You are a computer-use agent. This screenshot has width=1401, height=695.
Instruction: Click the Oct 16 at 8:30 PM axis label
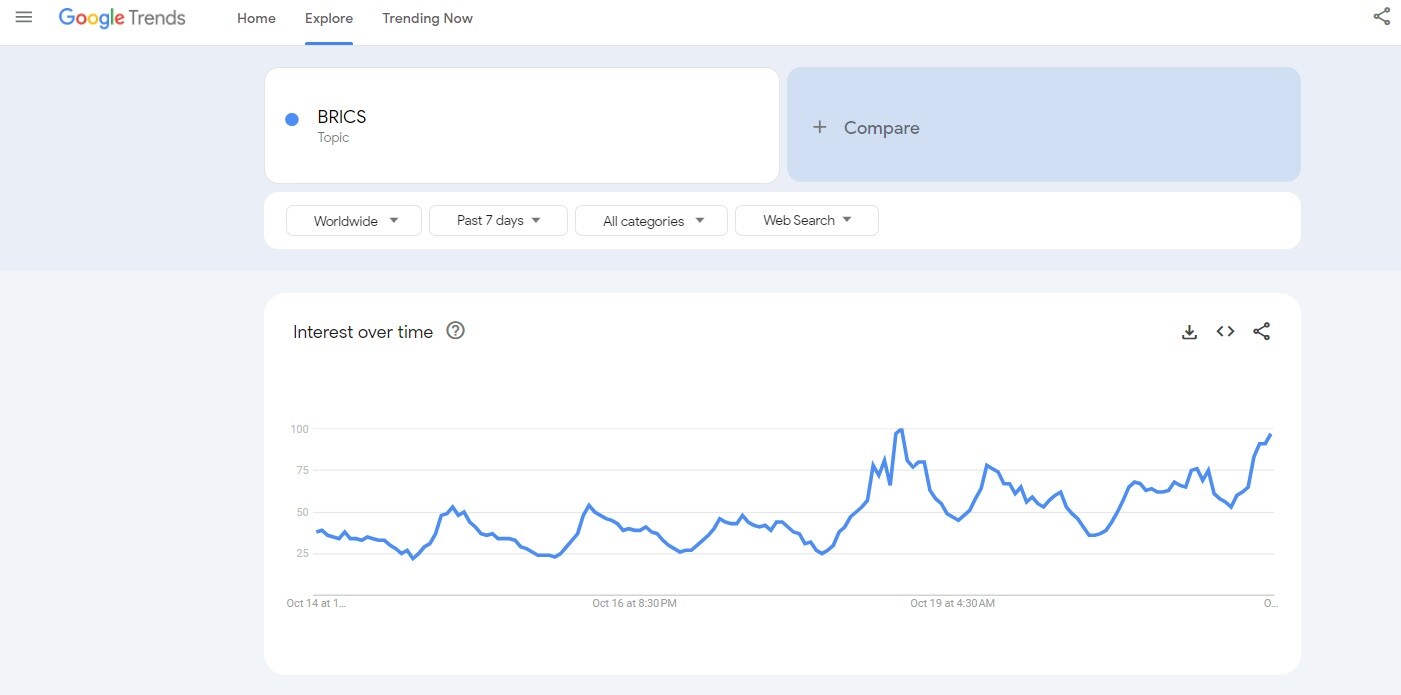[634, 603]
